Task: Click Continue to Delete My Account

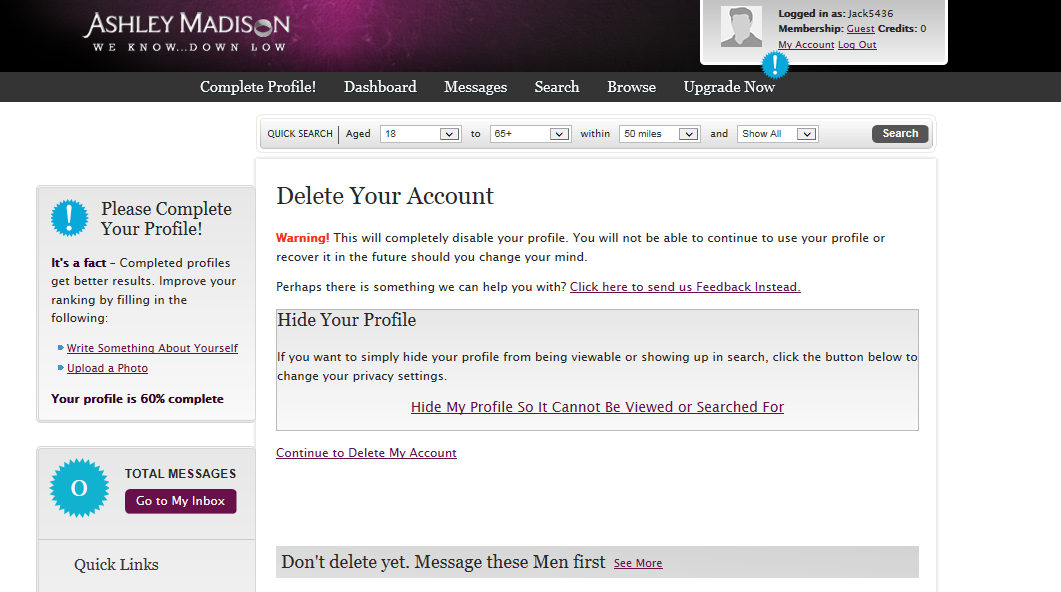Action: click(x=366, y=453)
